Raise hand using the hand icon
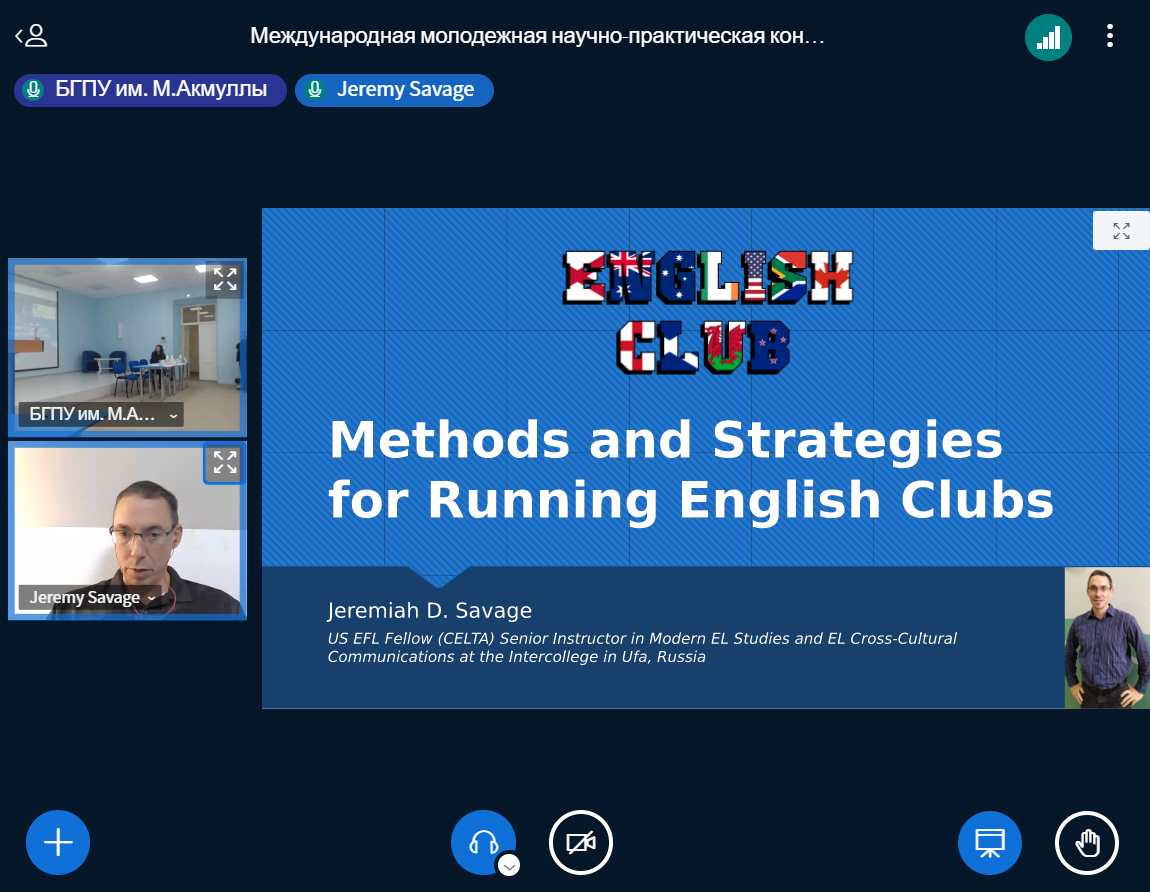The image size is (1150, 892). 1087,843
